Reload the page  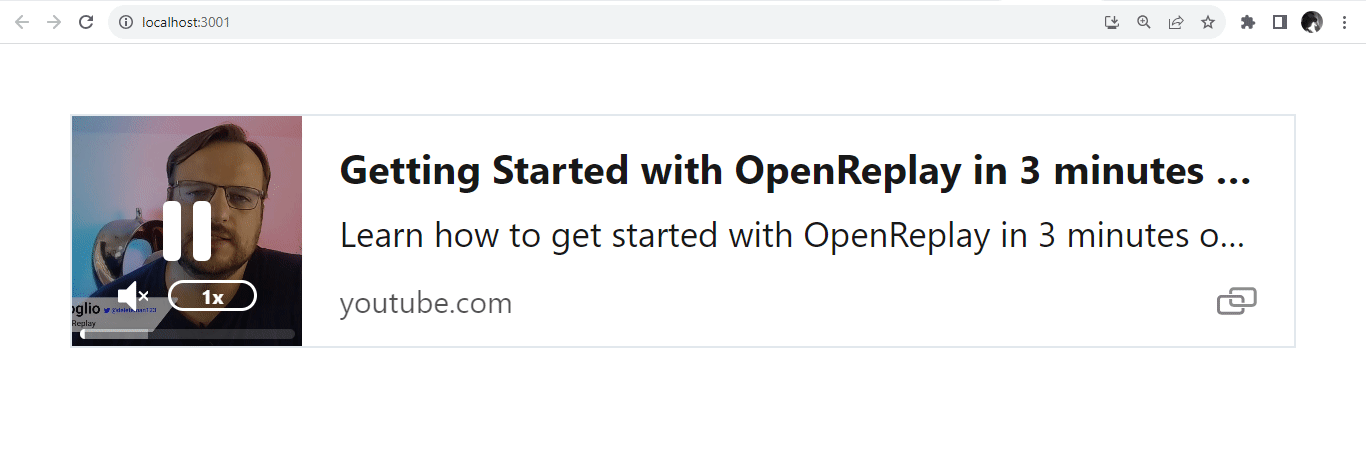[x=86, y=22]
